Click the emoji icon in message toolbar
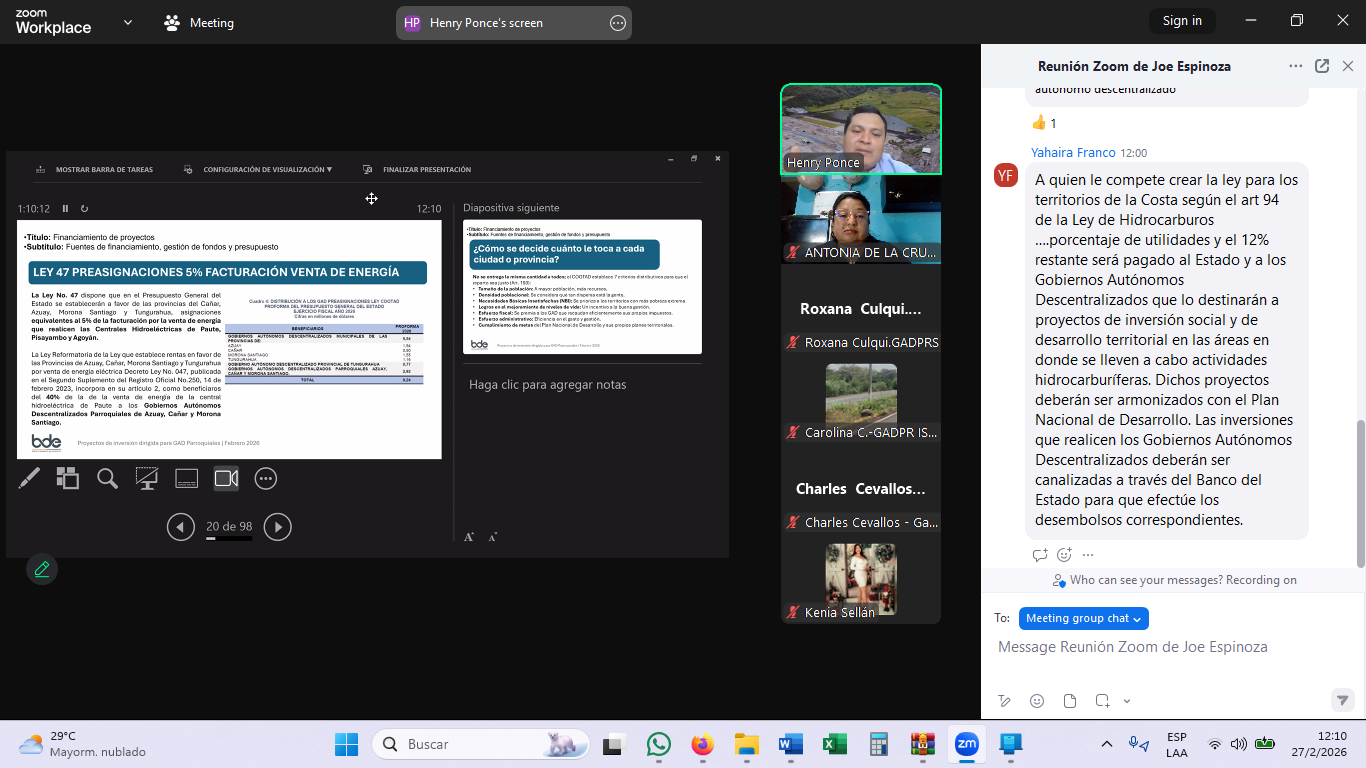The image size is (1366, 768). (1037, 701)
